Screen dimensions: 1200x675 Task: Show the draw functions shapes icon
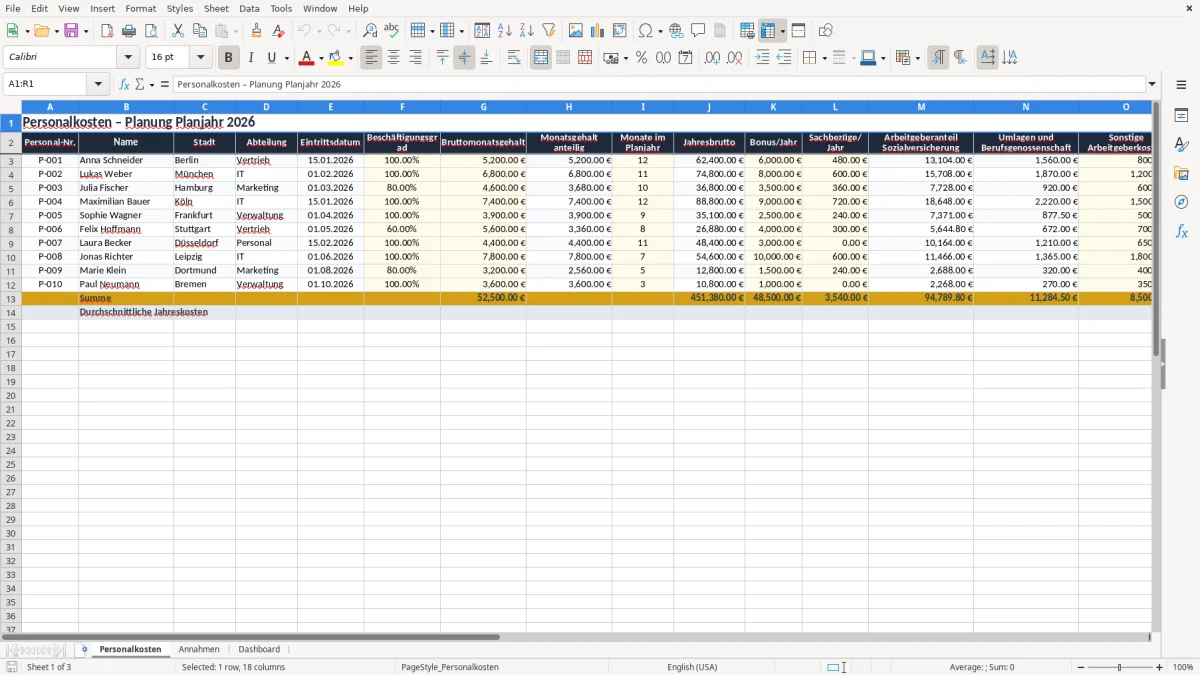[x=825, y=31]
